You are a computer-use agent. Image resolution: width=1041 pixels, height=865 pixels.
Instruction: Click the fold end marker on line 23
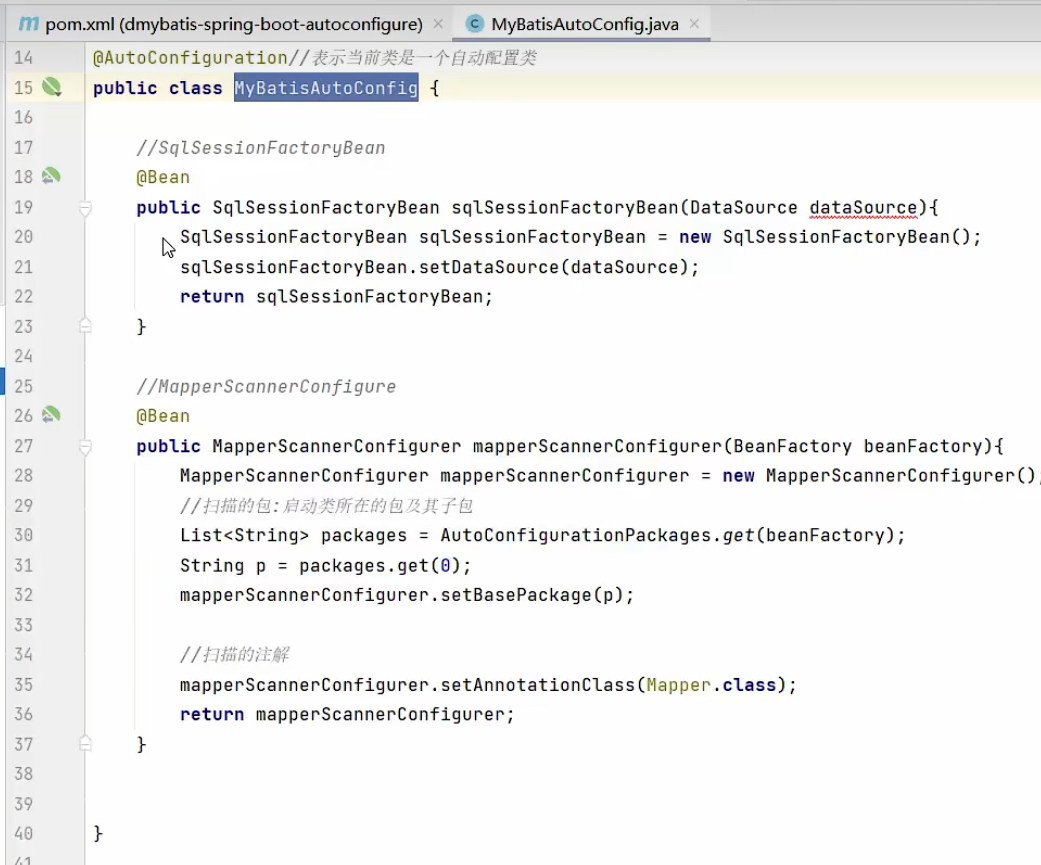(85, 326)
